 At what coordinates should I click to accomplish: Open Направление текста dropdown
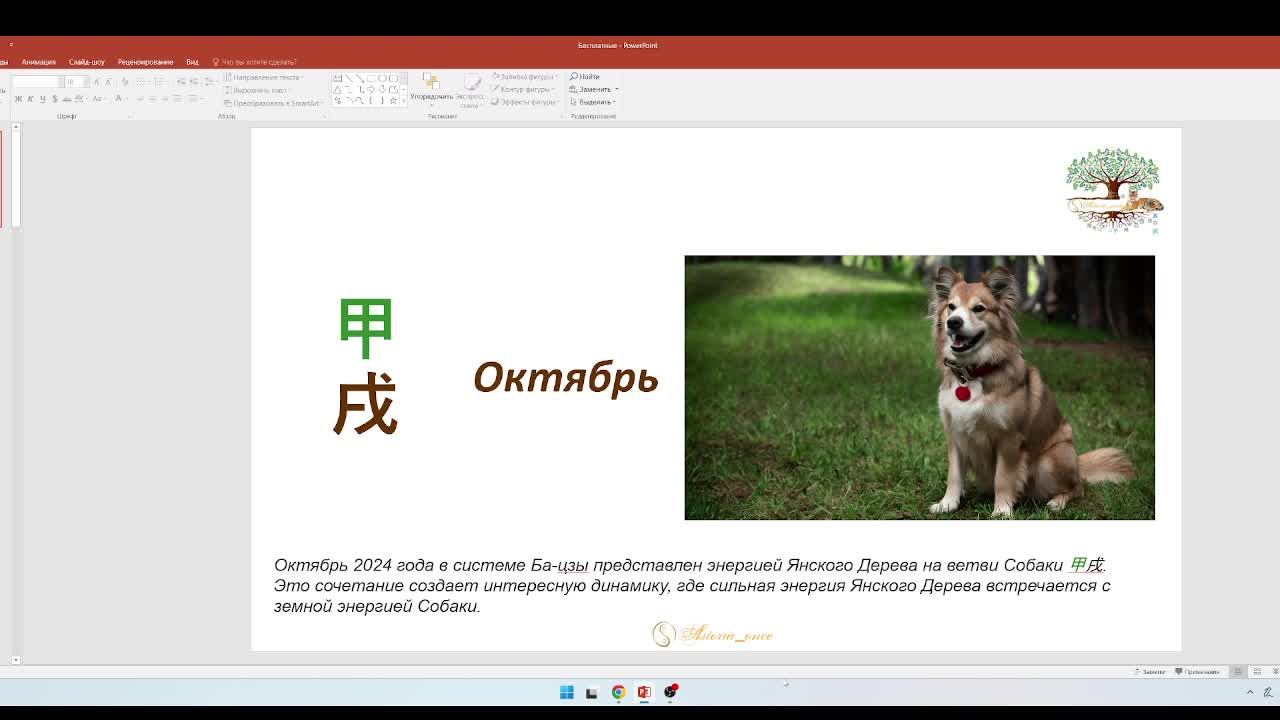[x=264, y=77]
